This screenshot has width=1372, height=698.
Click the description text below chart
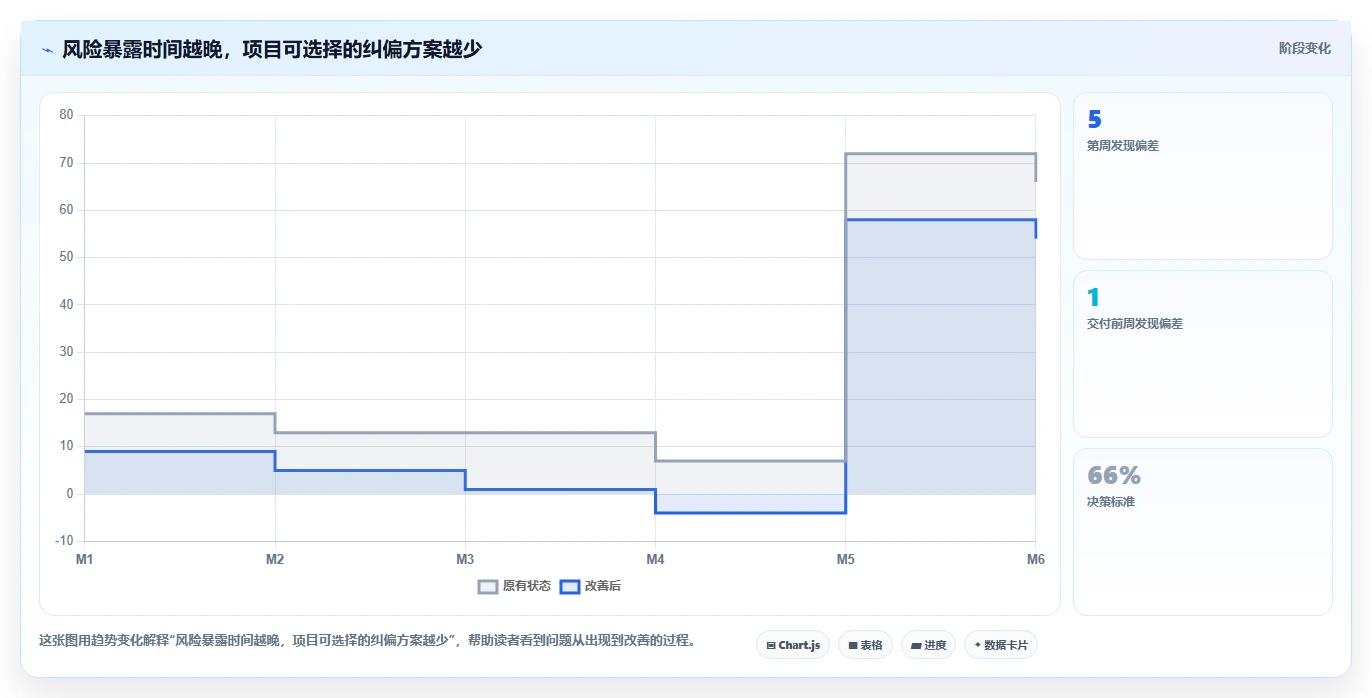point(367,640)
